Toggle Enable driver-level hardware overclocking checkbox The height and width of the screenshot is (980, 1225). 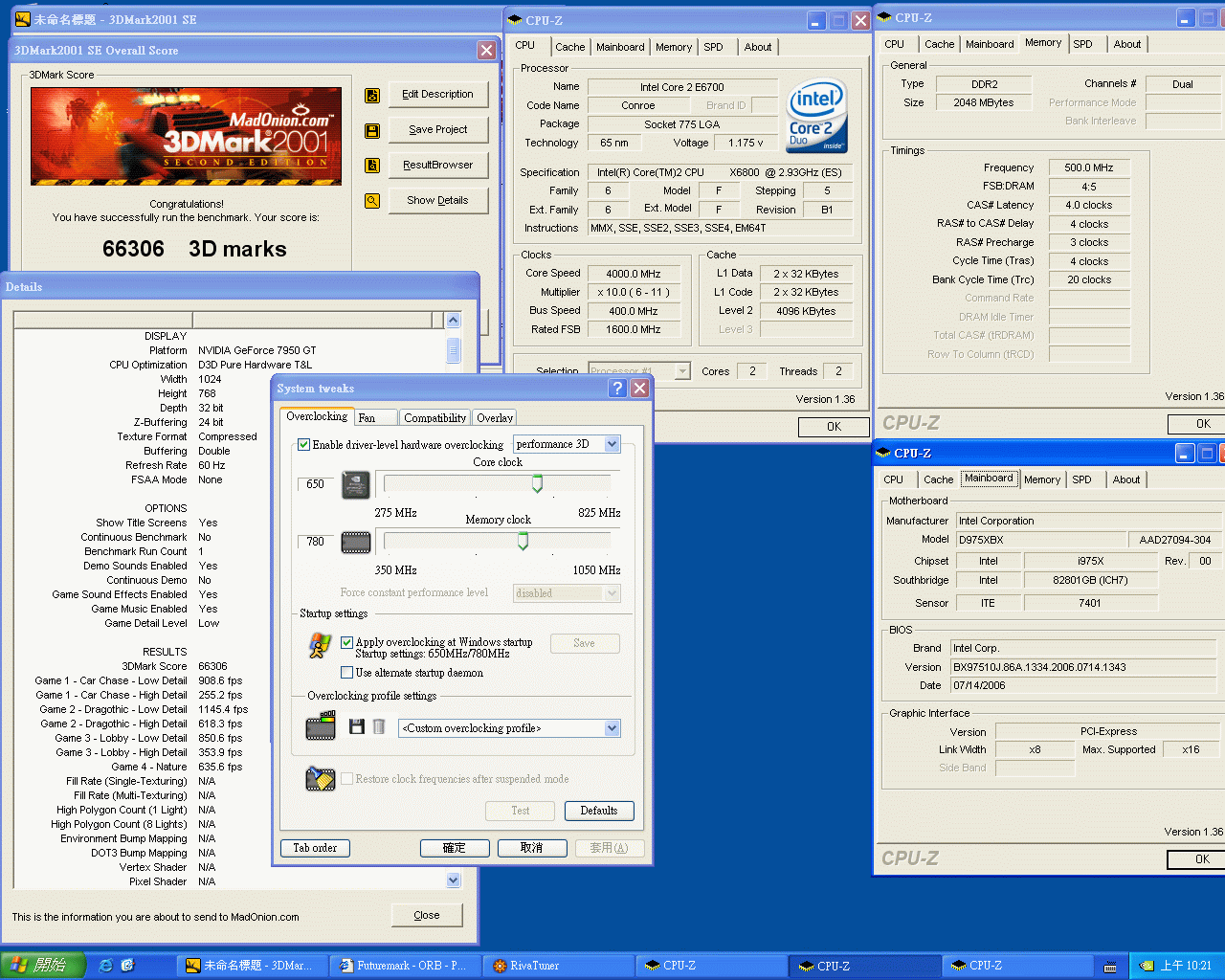point(303,445)
